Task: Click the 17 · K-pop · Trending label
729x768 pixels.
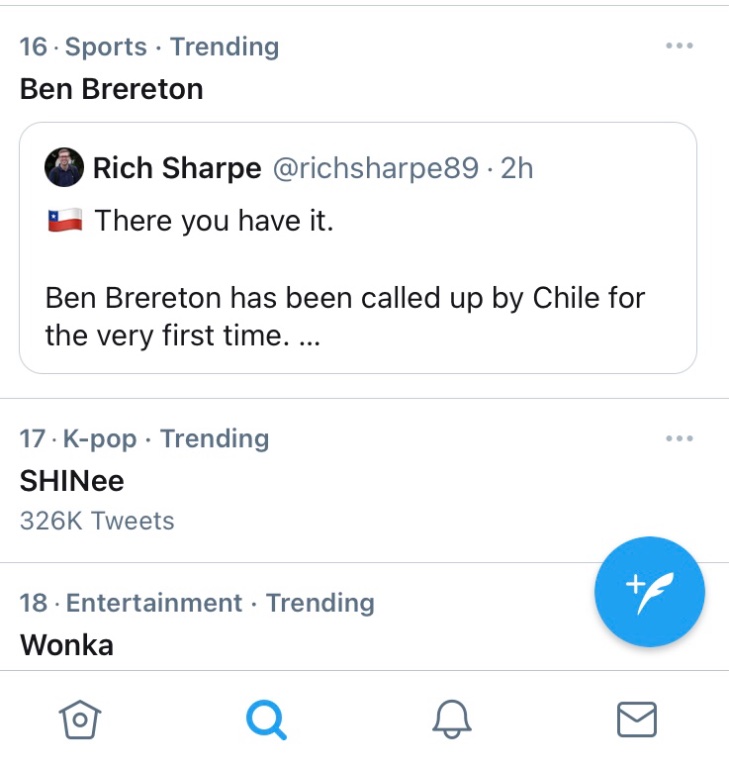Action: pos(144,439)
